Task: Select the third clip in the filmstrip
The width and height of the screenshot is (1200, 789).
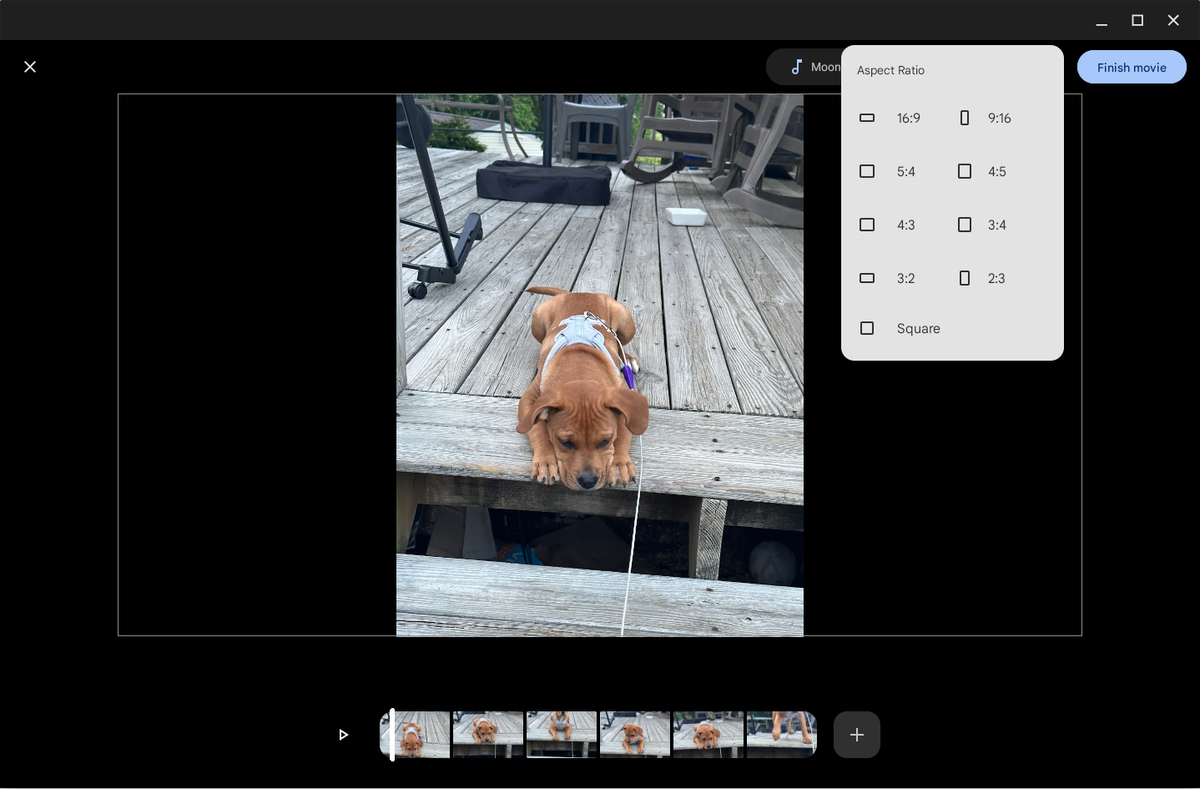Action: (561, 734)
